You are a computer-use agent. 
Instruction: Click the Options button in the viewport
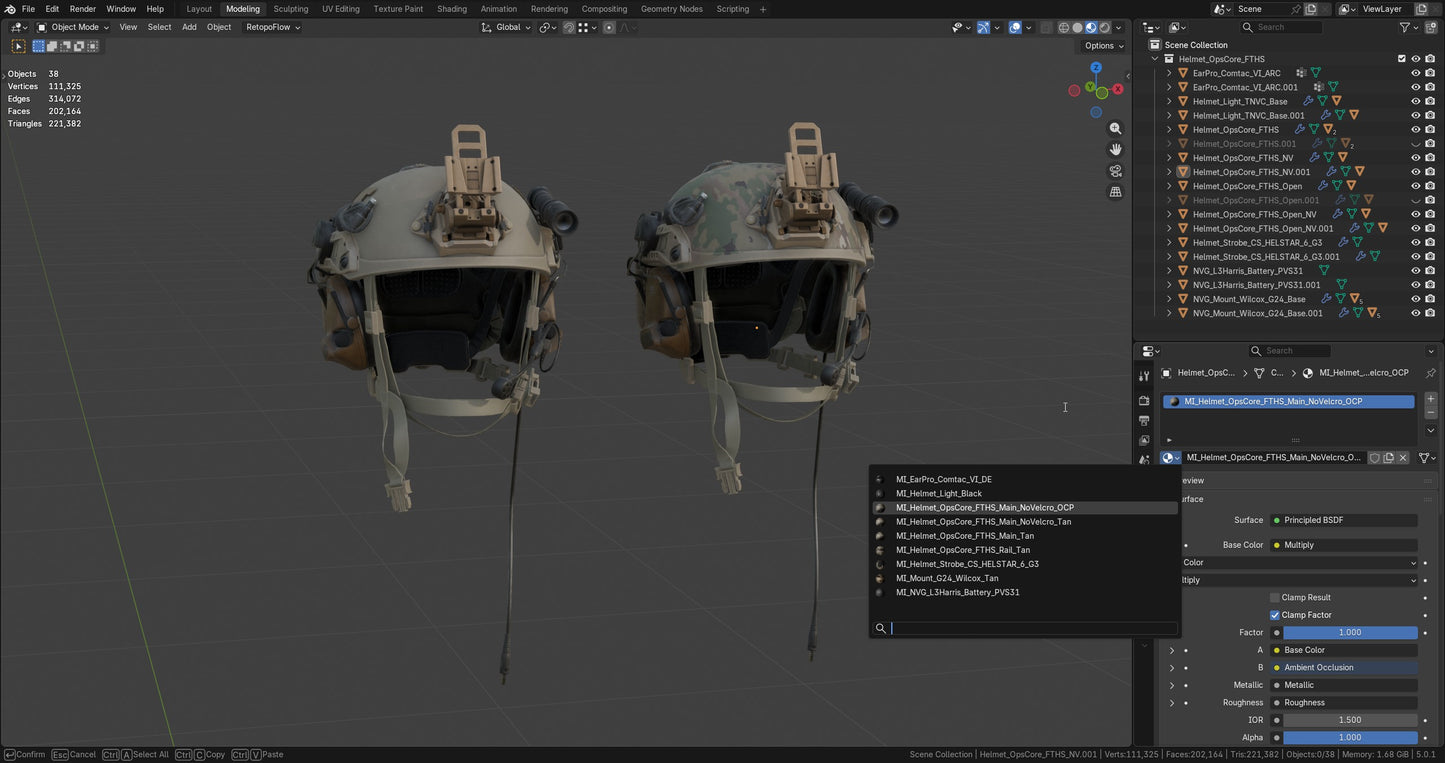[x=1101, y=46]
